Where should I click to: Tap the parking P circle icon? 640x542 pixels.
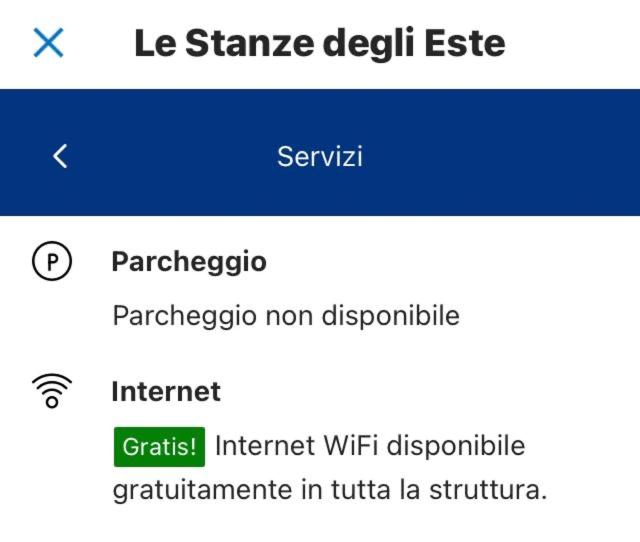pyautogui.click(x=52, y=261)
